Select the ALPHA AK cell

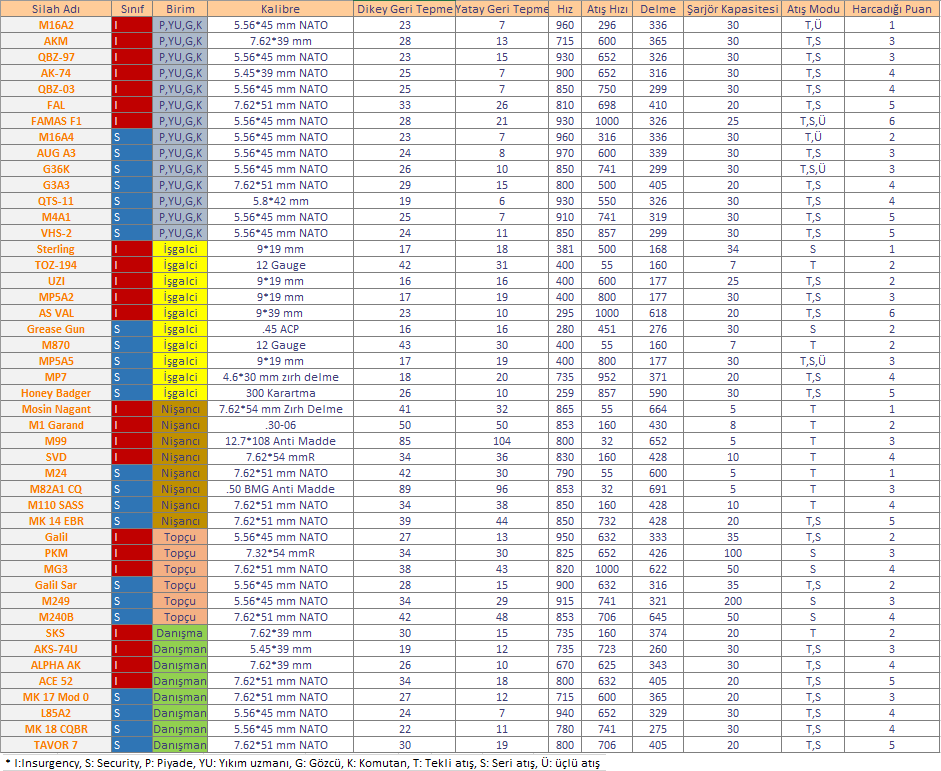click(x=56, y=665)
